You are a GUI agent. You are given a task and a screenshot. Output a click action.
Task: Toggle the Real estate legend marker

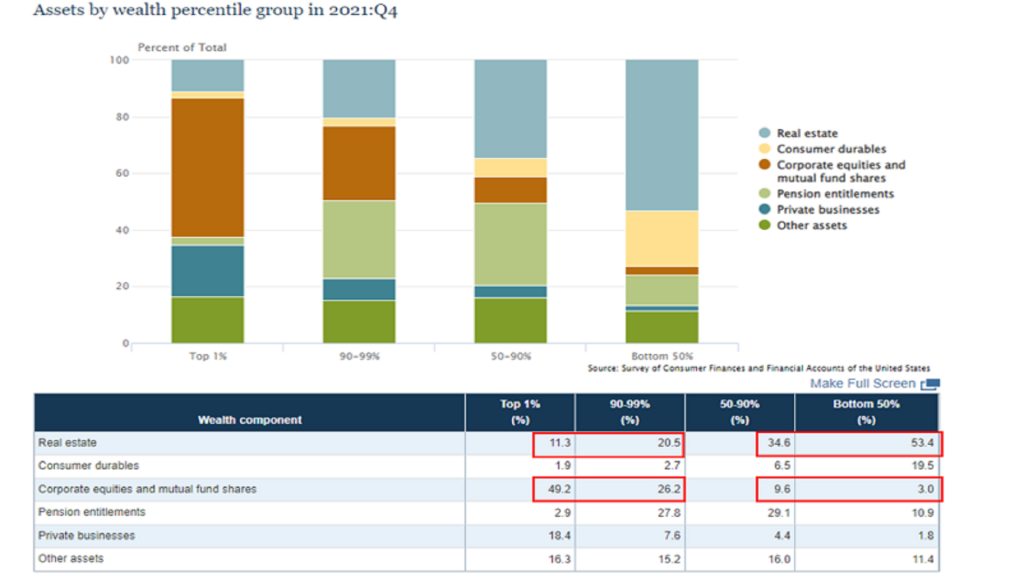(765, 133)
